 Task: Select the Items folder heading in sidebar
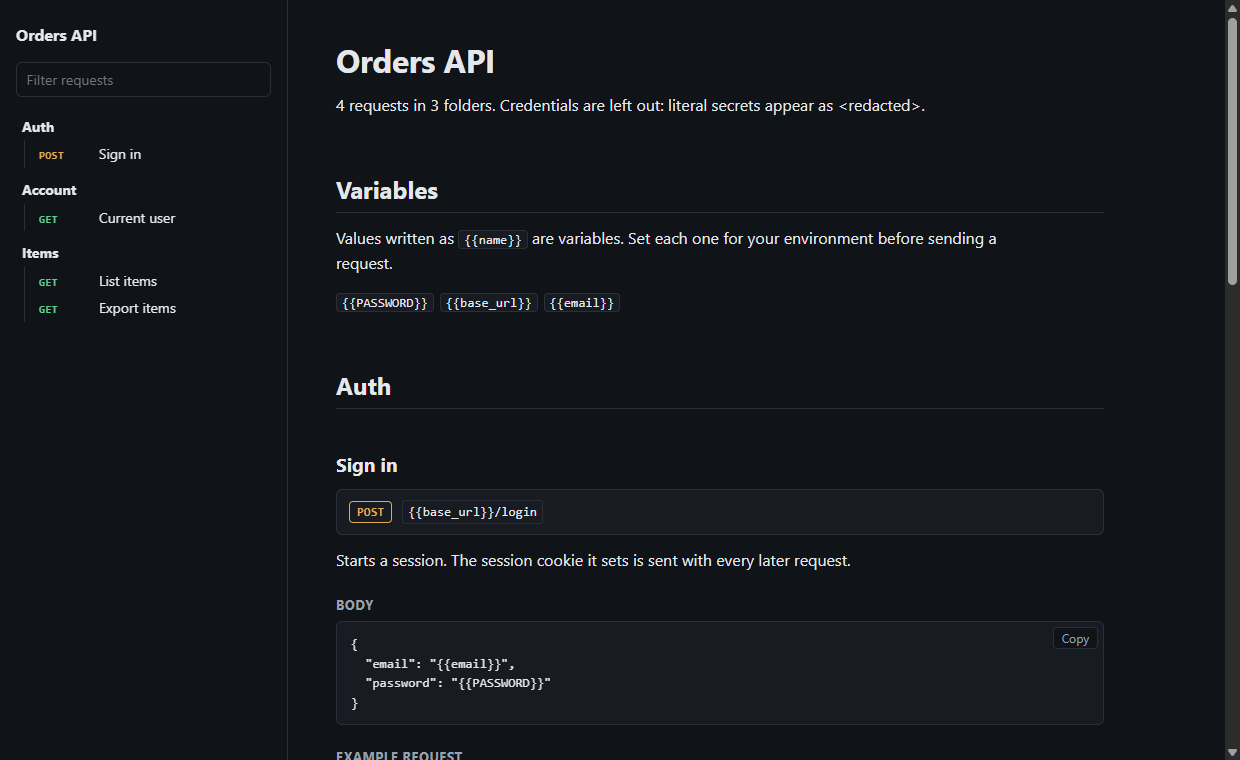coord(40,253)
